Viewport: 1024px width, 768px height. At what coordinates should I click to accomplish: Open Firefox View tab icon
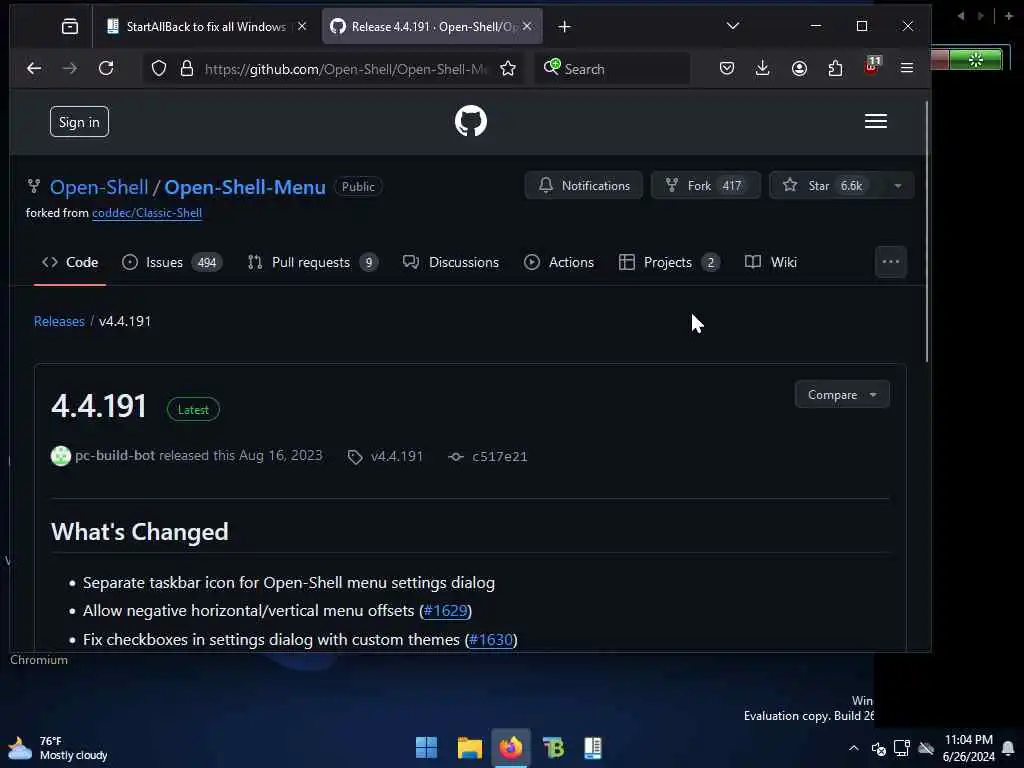point(70,26)
